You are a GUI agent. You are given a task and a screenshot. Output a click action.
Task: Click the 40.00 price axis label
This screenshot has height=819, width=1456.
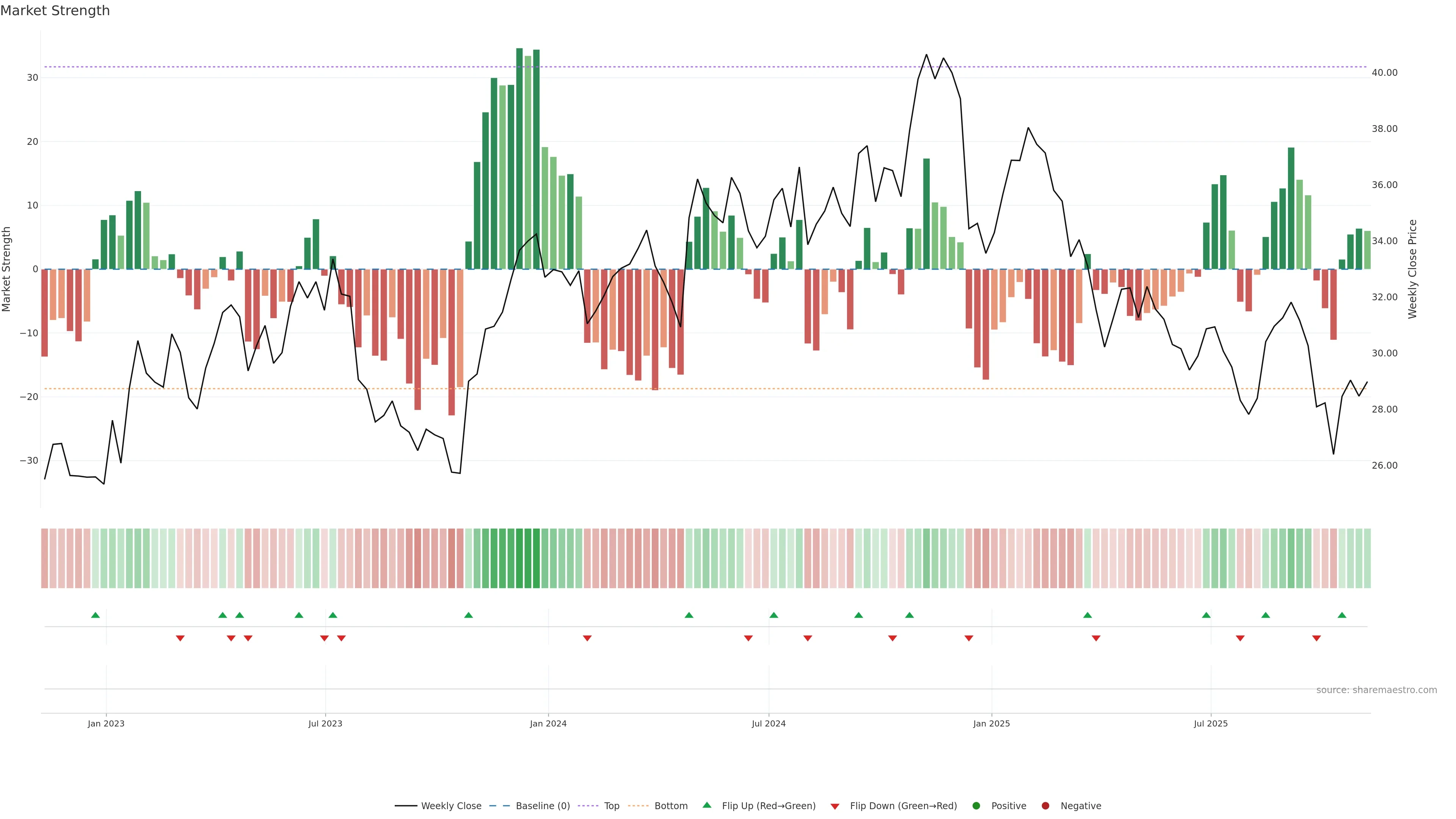coord(1384,73)
